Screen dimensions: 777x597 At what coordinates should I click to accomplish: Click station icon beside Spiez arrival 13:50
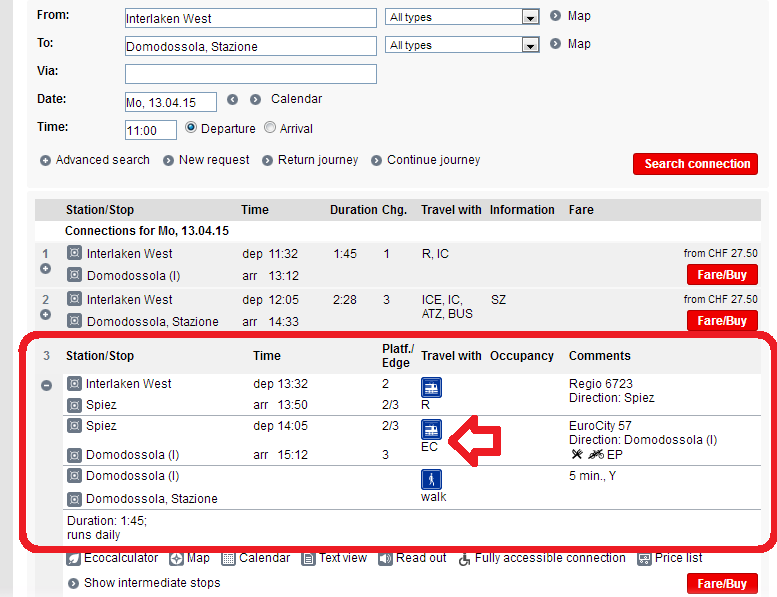[x=74, y=405]
